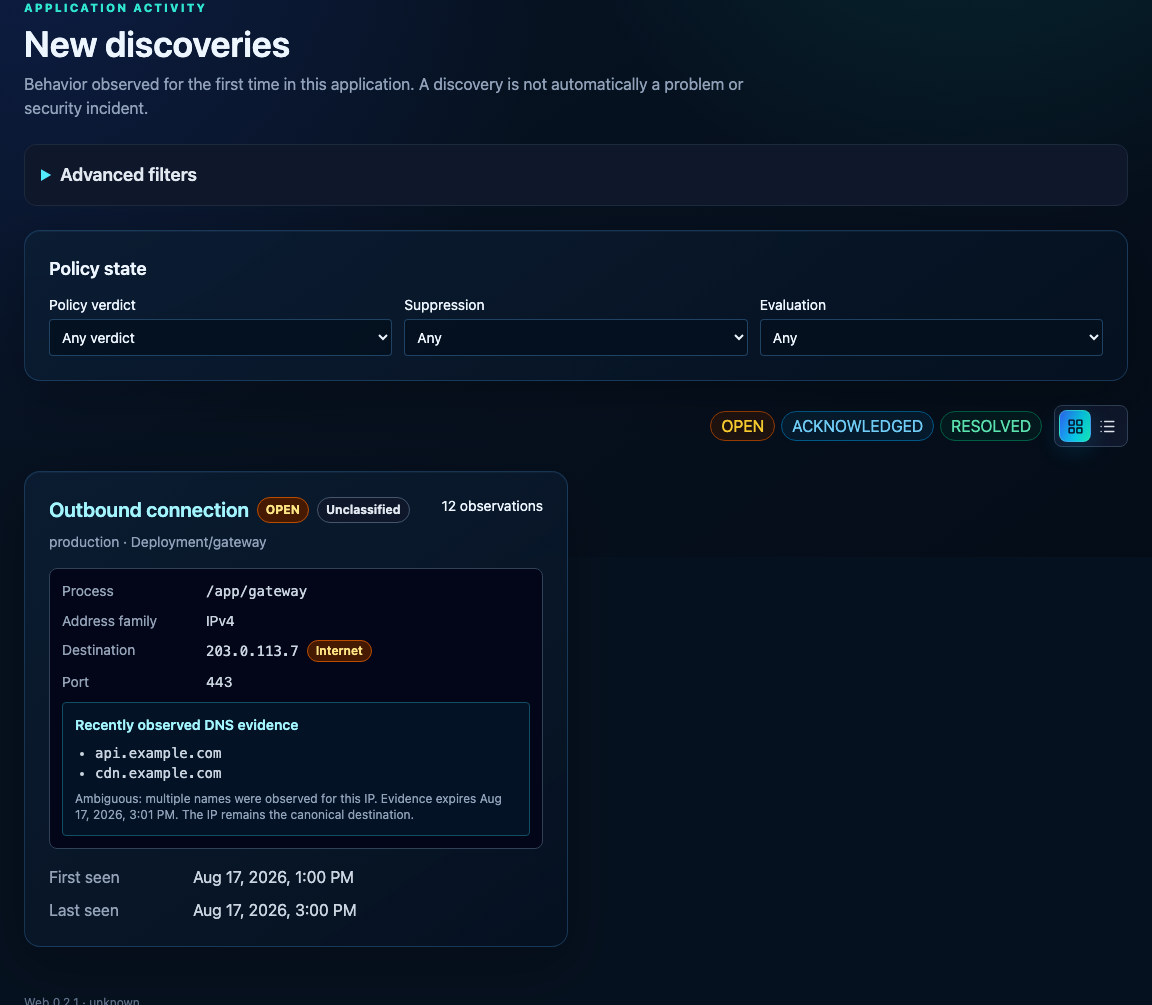The width and height of the screenshot is (1152, 1005).
Task: Switch to grid card view
Action: (x=1075, y=426)
